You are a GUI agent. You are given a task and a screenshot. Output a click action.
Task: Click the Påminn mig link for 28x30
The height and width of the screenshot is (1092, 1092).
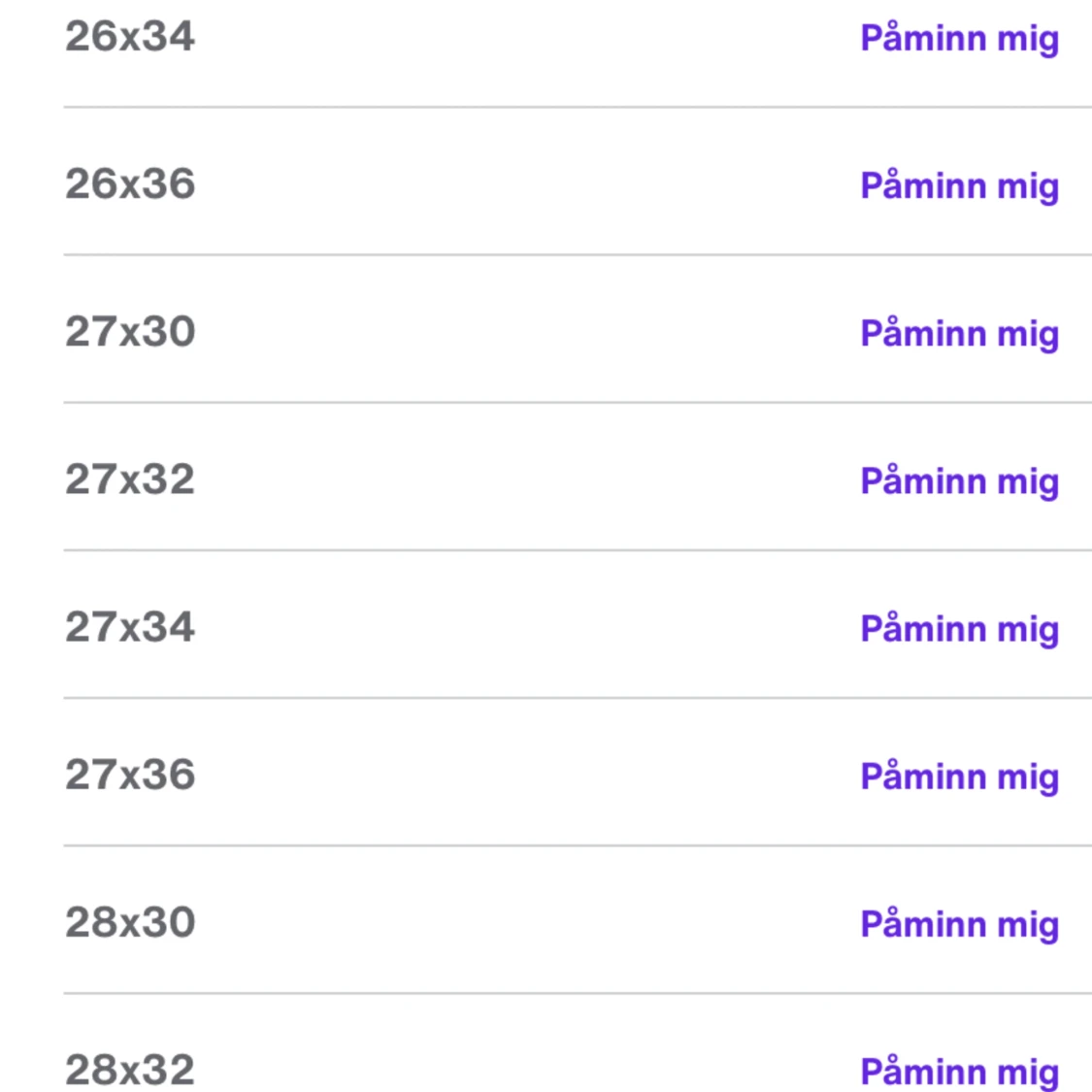(x=959, y=924)
